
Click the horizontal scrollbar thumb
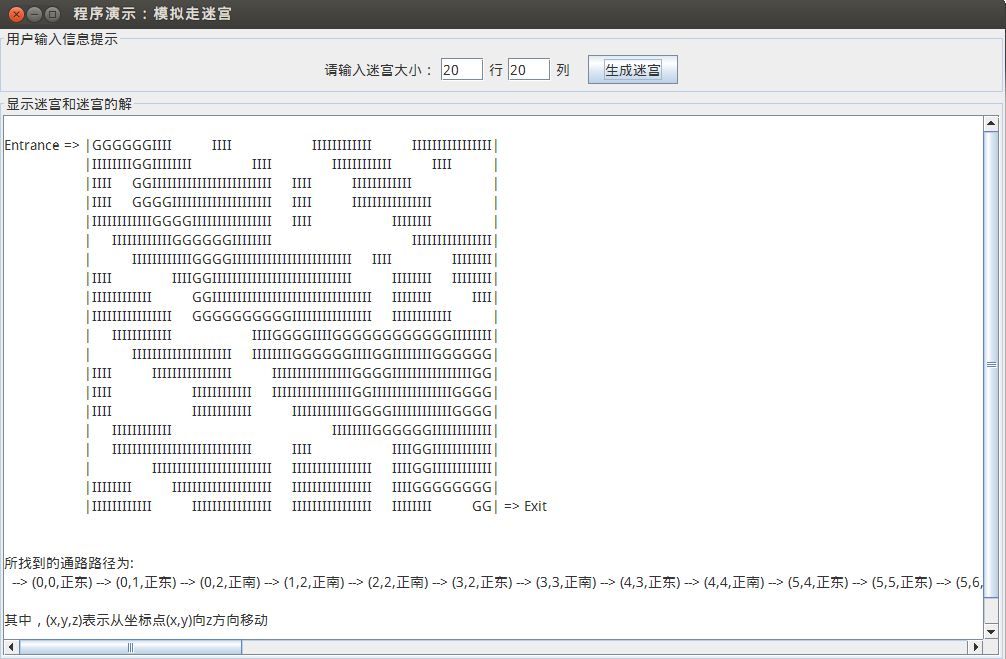tap(130, 648)
